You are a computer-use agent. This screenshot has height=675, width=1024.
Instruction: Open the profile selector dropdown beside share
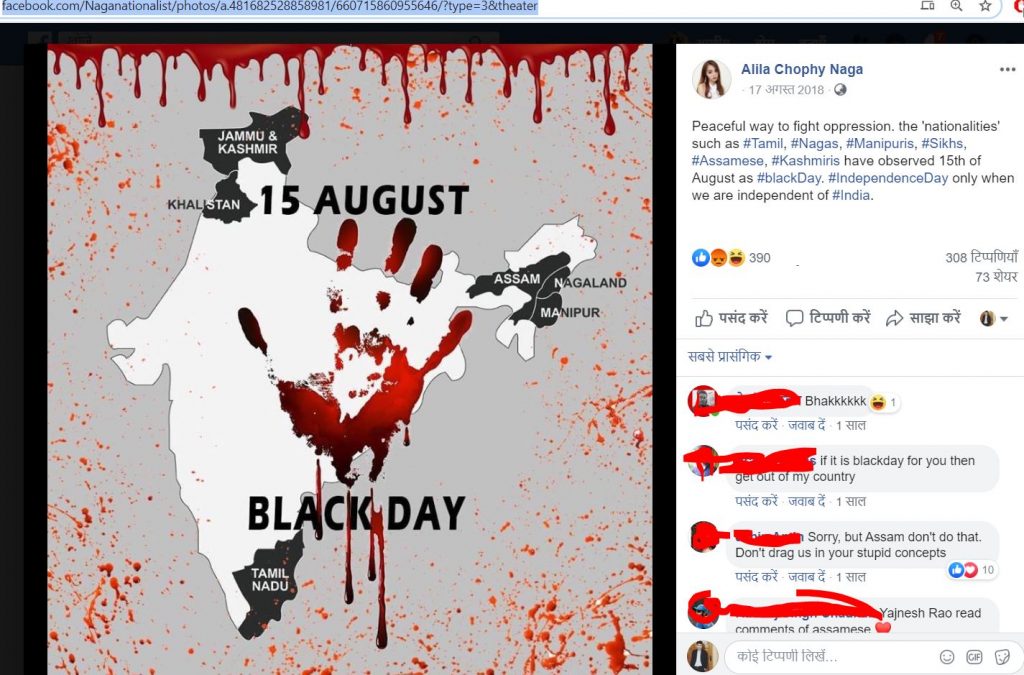pos(993,318)
